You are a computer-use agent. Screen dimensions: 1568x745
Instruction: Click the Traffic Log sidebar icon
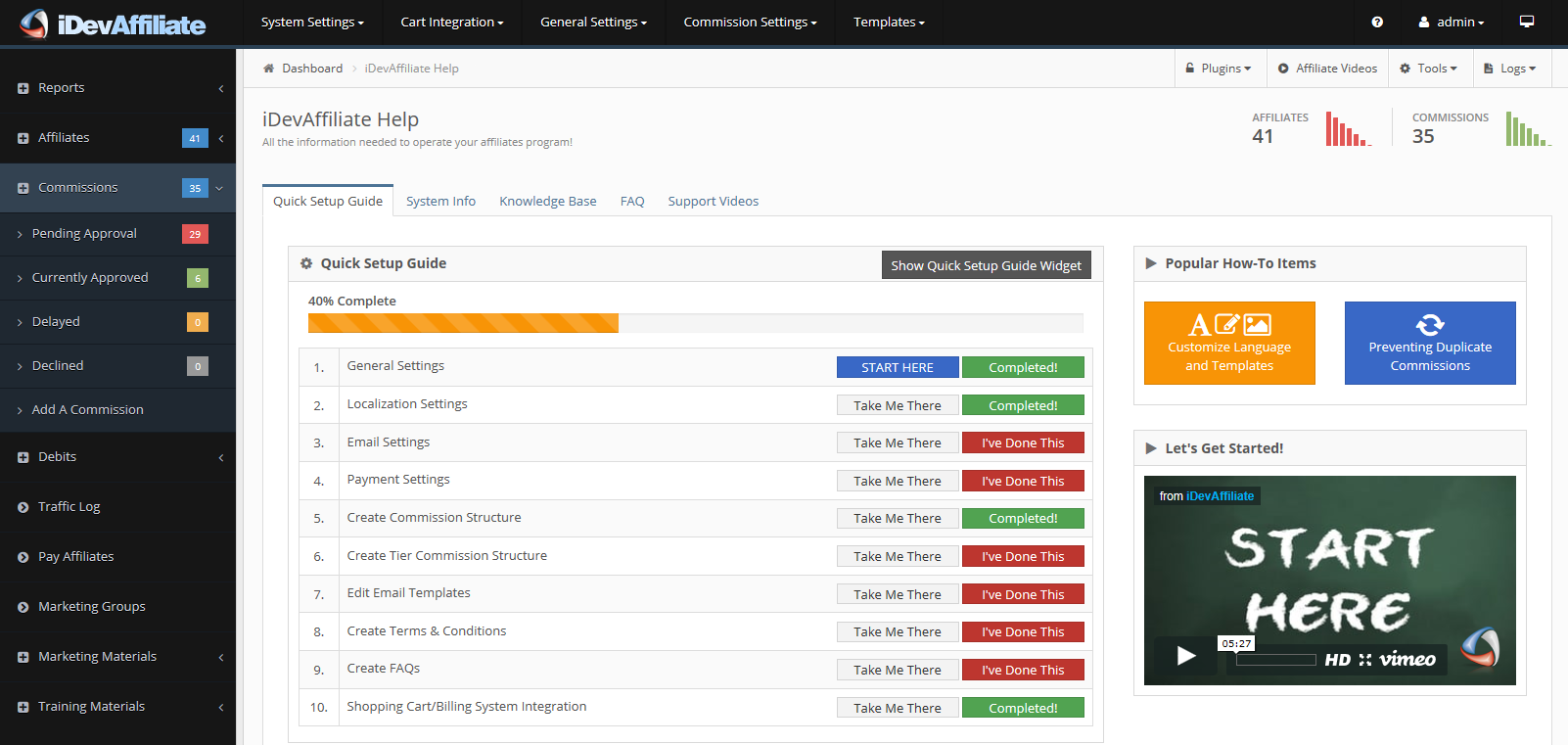tap(23, 507)
